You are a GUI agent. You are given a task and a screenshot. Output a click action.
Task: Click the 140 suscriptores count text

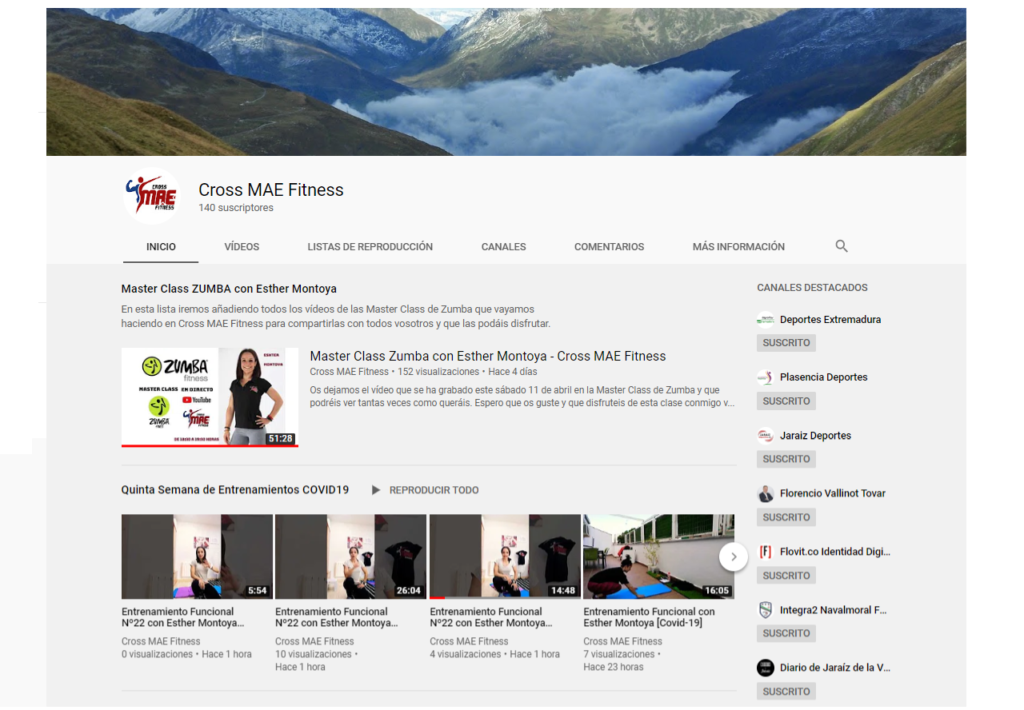click(x=236, y=208)
